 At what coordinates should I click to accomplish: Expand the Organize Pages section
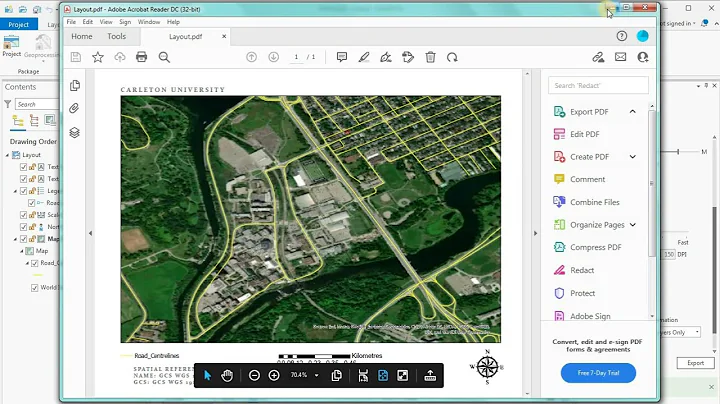(x=633, y=224)
